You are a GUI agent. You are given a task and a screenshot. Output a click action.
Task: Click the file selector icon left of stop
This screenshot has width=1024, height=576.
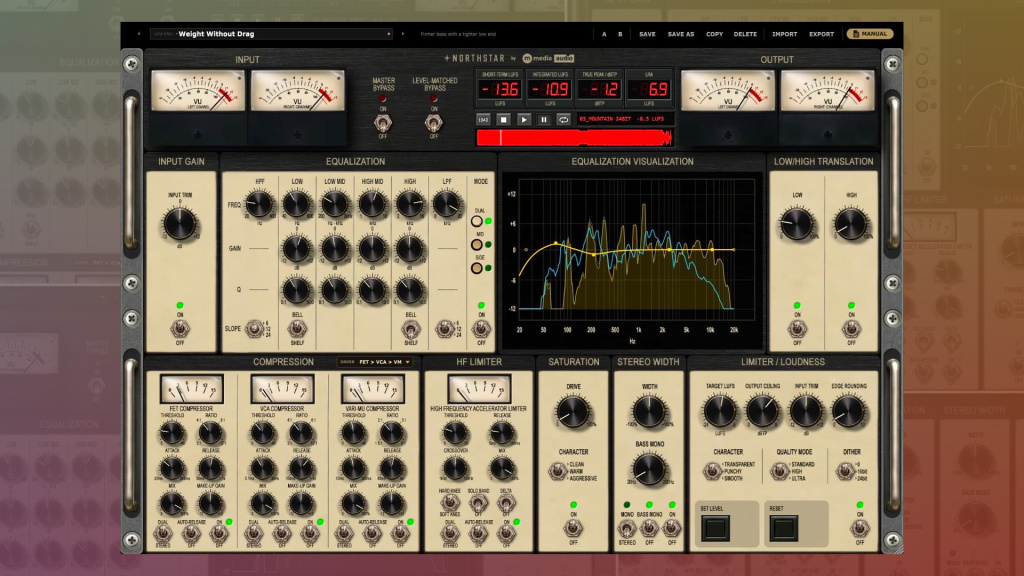coord(483,120)
